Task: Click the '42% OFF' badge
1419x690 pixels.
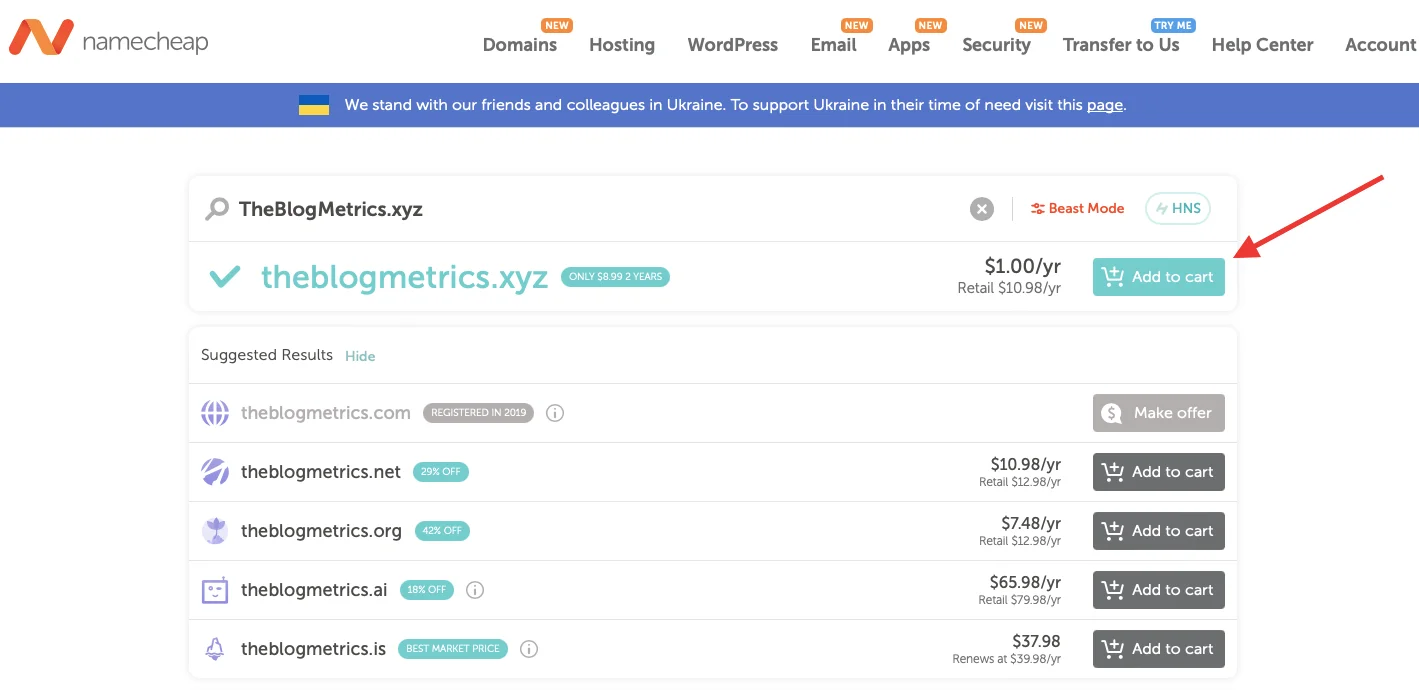Action: coord(441,531)
